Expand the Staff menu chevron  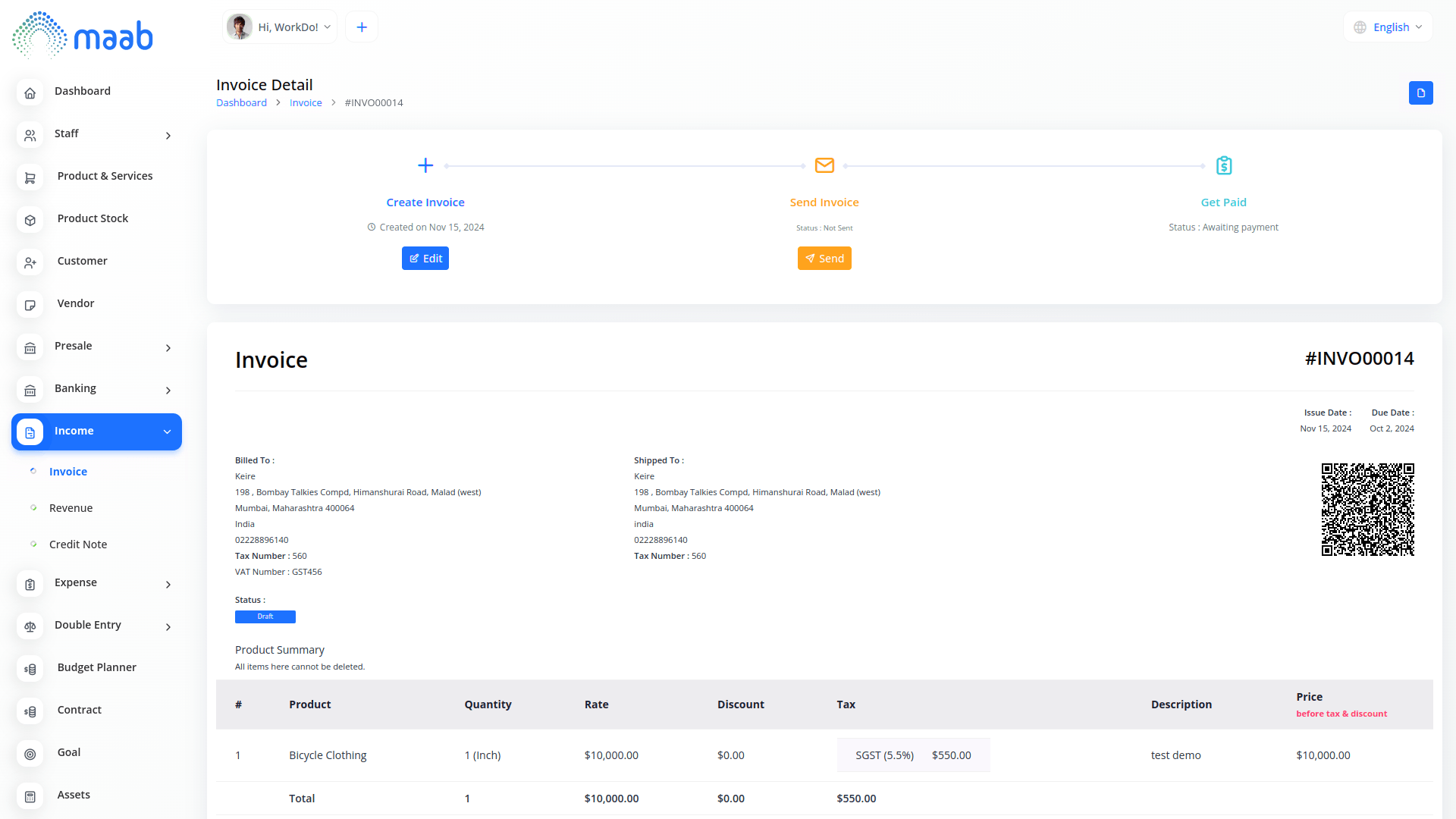[168, 136]
